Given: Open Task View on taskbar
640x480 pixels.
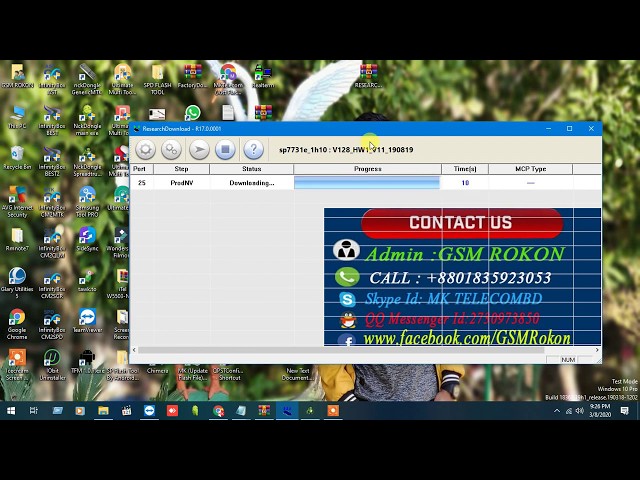Looking at the screenshot, I should pyautogui.click(x=34, y=411).
